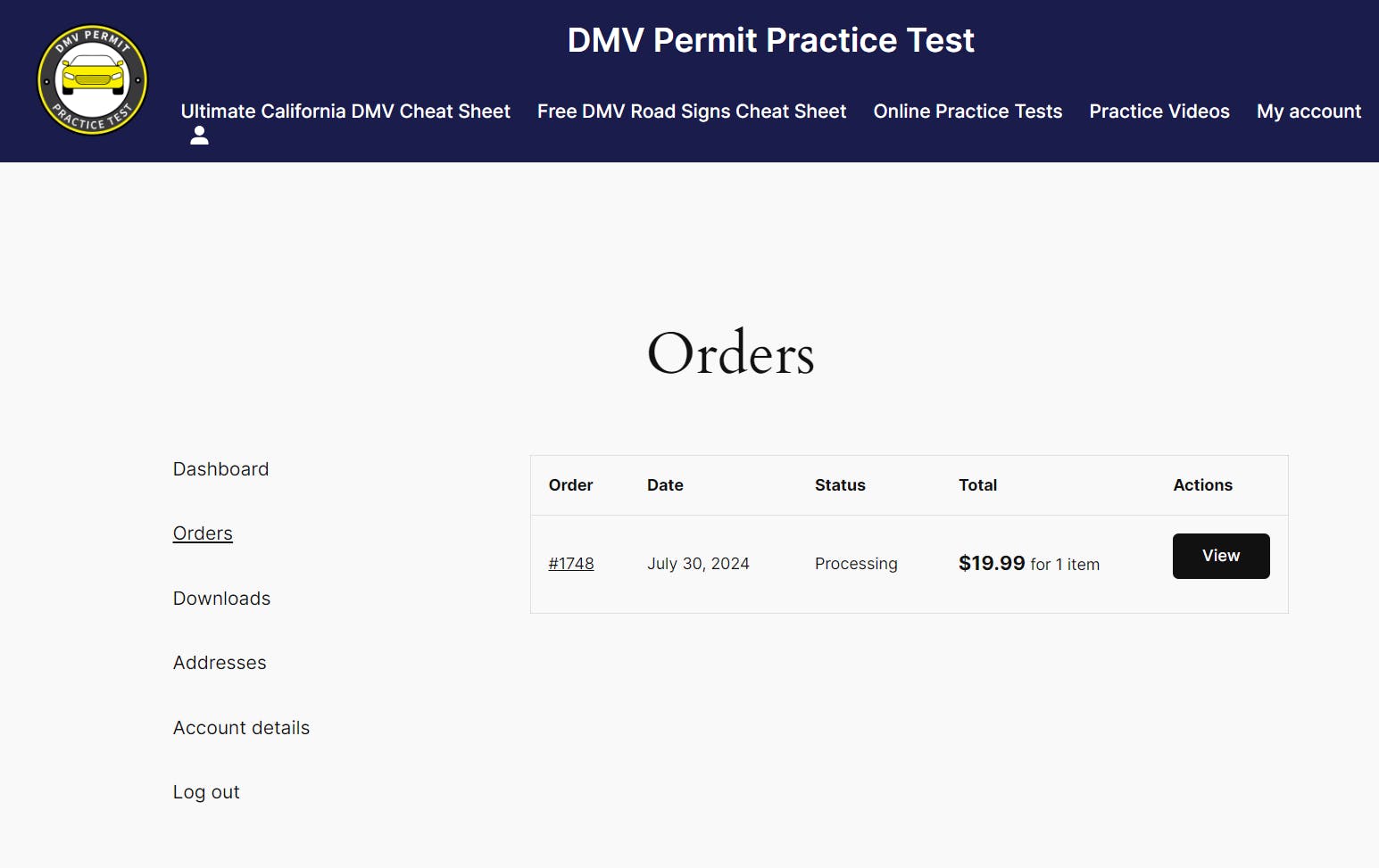Select the Orders sidebar link
The height and width of the screenshot is (868, 1379).
point(203,533)
